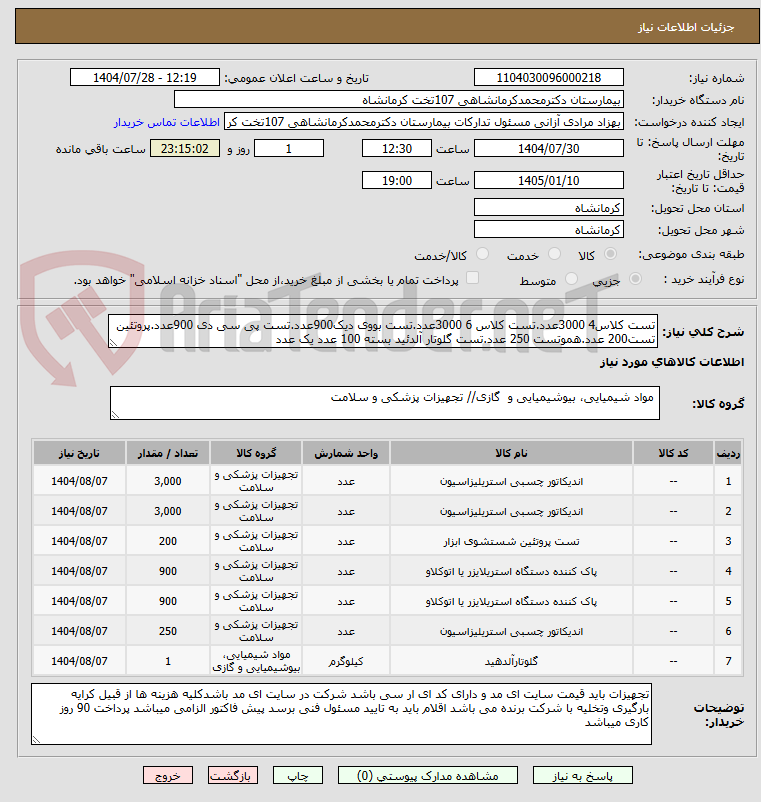Click the need number field 1104030096000218
The width and height of the screenshot is (761, 802).
pos(549,77)
